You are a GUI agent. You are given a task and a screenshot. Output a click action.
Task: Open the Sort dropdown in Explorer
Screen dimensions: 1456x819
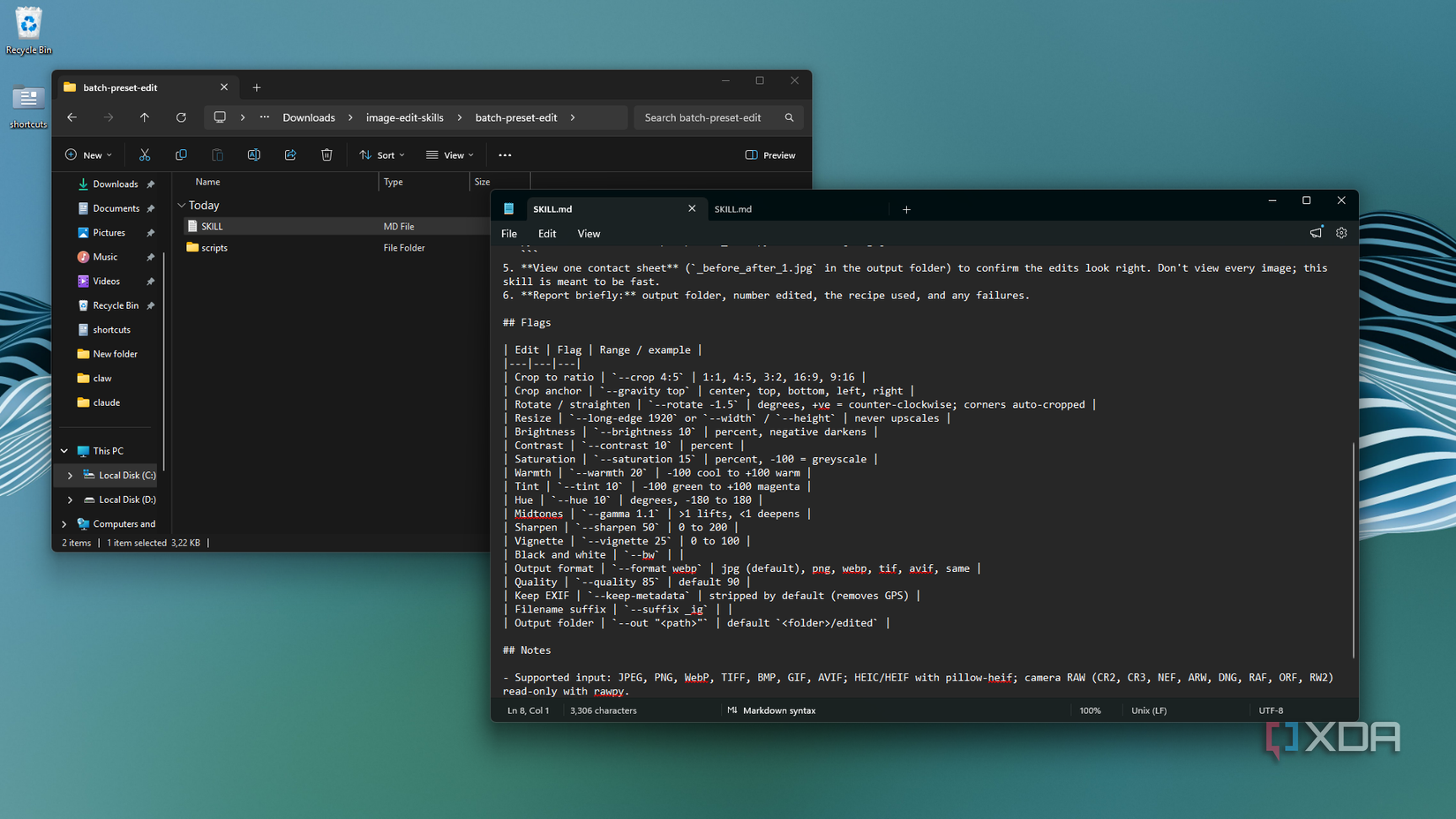tap(382, 155)
